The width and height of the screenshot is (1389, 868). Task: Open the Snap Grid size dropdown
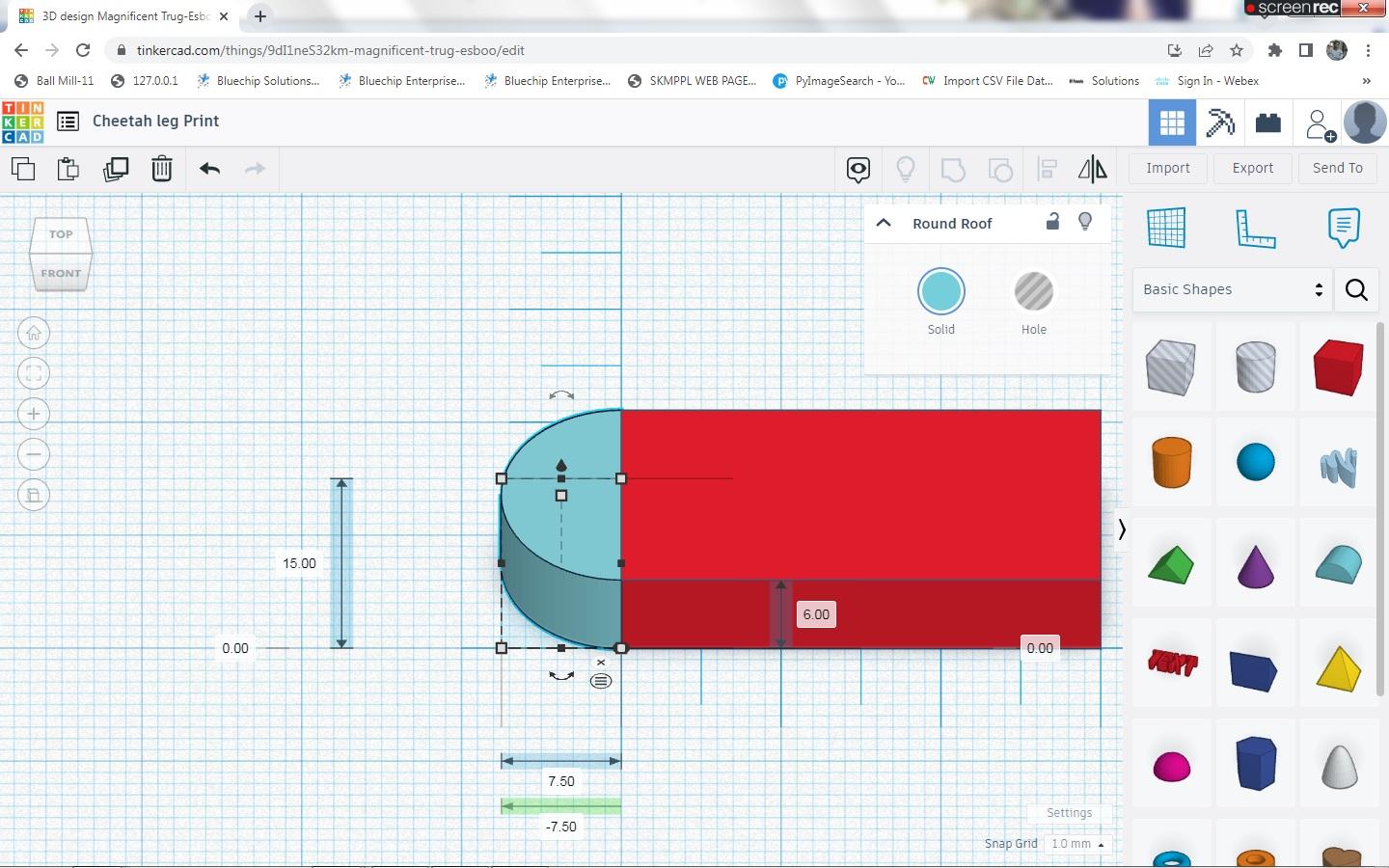point(1077,844)
